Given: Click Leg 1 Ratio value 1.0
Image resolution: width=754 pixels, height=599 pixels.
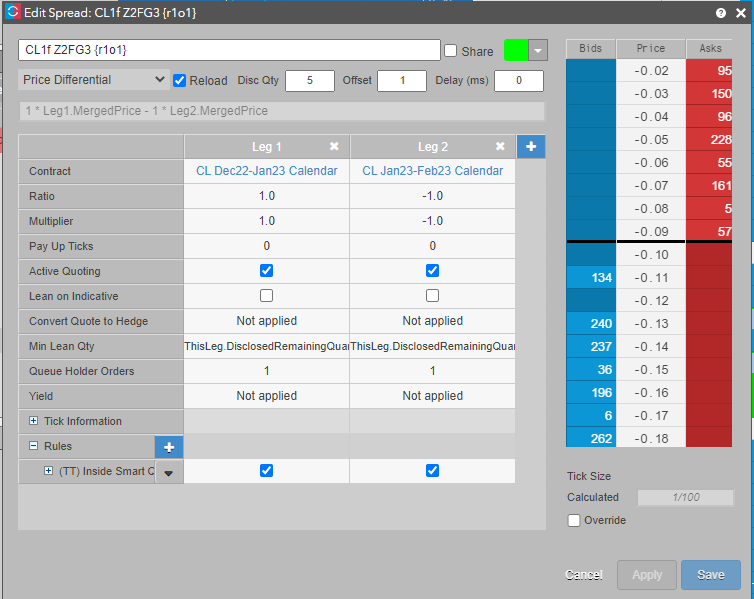Looking at the screenshot, I should point(266,196).
